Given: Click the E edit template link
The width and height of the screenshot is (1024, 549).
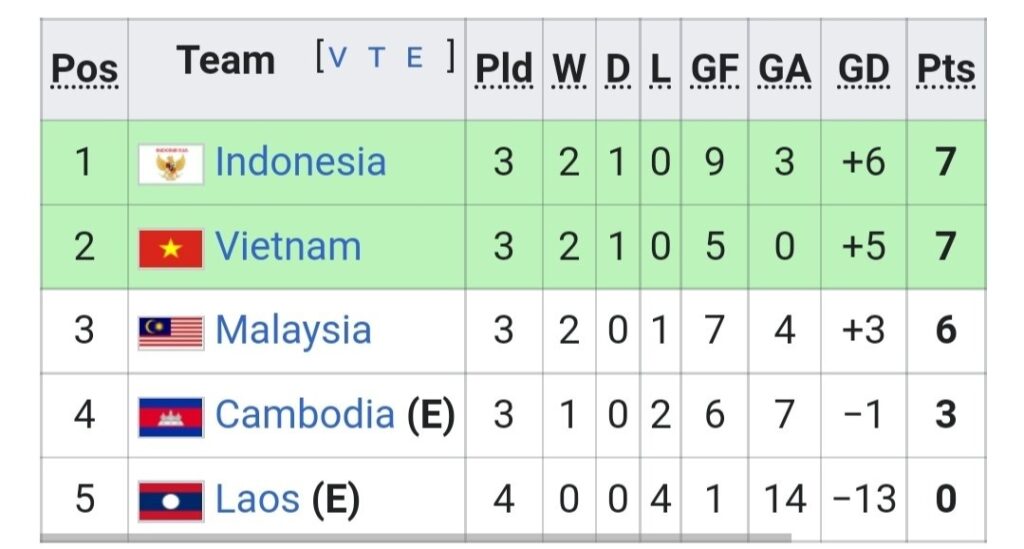Looking at the screenshot, I should [x=414, y=58].
